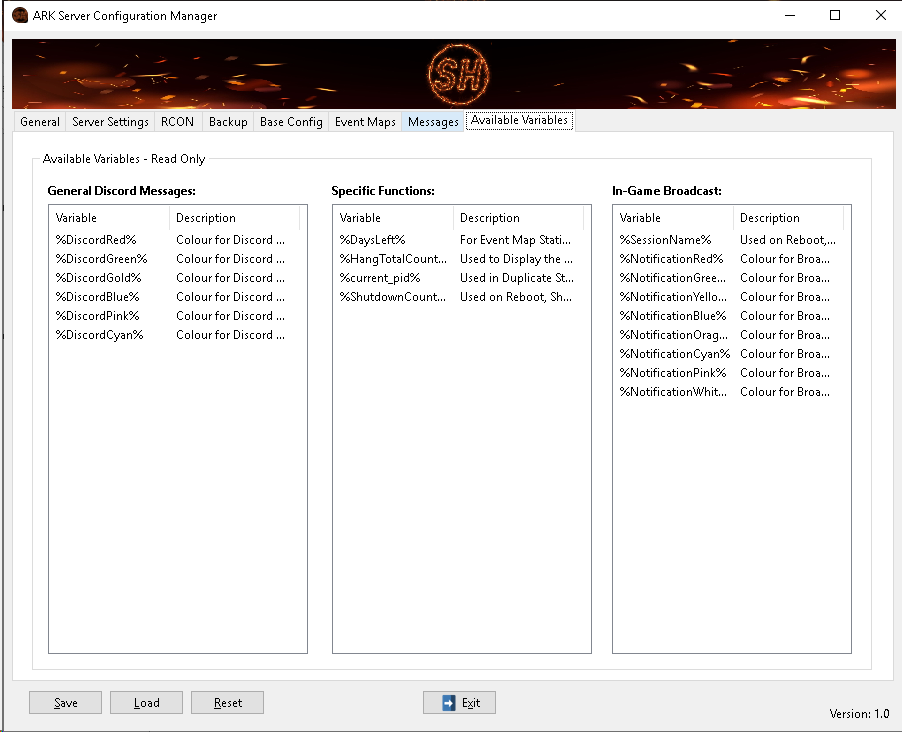The width and height of the screenshot is (902, 732).
Task: Switch to the Event Maps tab
Action: [x=365, y=122]
